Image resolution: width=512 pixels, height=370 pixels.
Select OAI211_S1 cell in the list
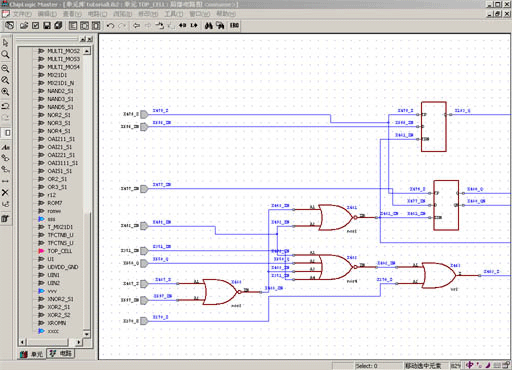point(61,139)
